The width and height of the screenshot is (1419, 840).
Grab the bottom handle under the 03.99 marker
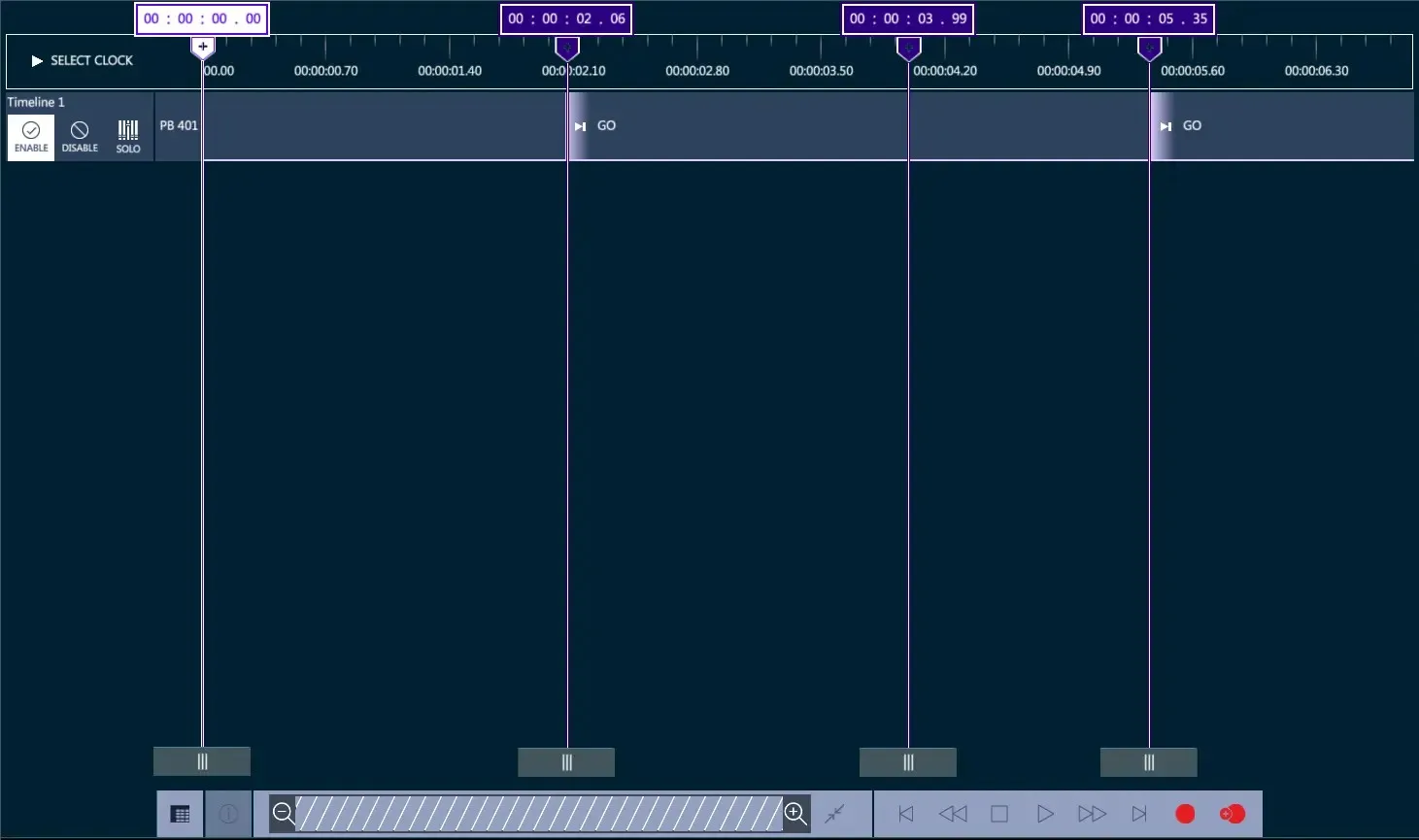908,762
